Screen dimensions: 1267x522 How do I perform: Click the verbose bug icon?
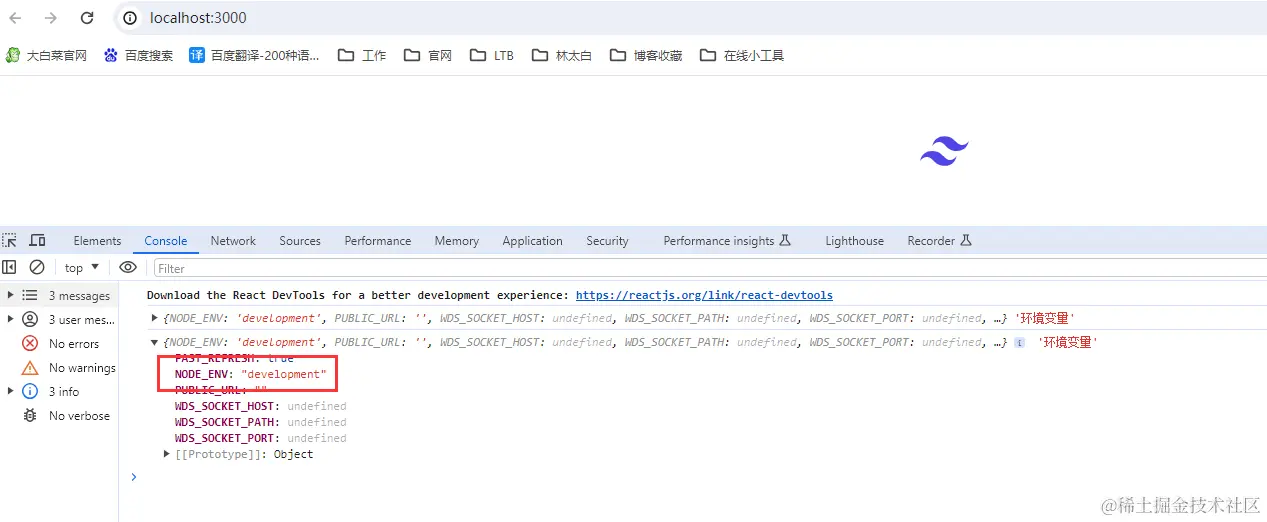click(30, 415)
